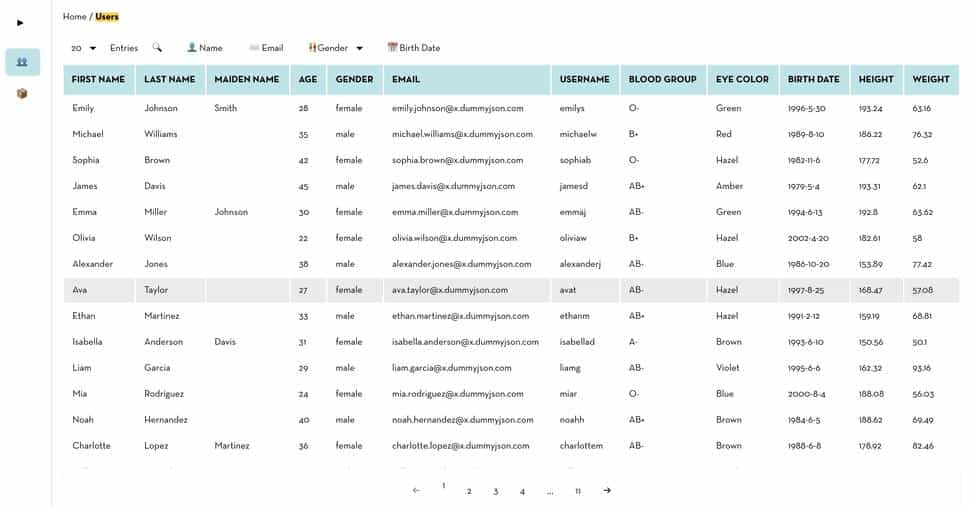
Task: Select the Email filter envelope icon
Action: pos(255,48)
